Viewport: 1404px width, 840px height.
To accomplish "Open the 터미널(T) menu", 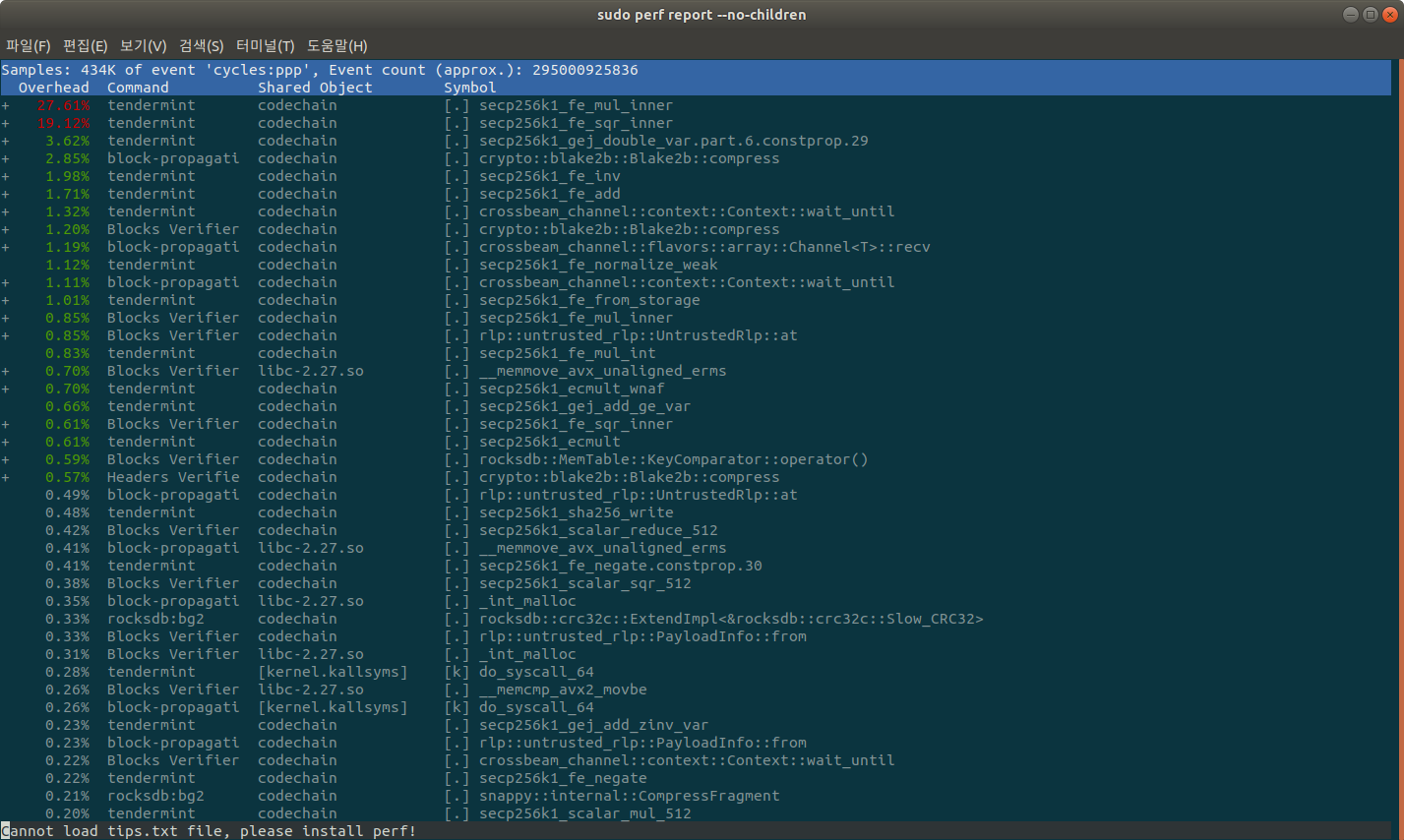I will pos(264,45).
